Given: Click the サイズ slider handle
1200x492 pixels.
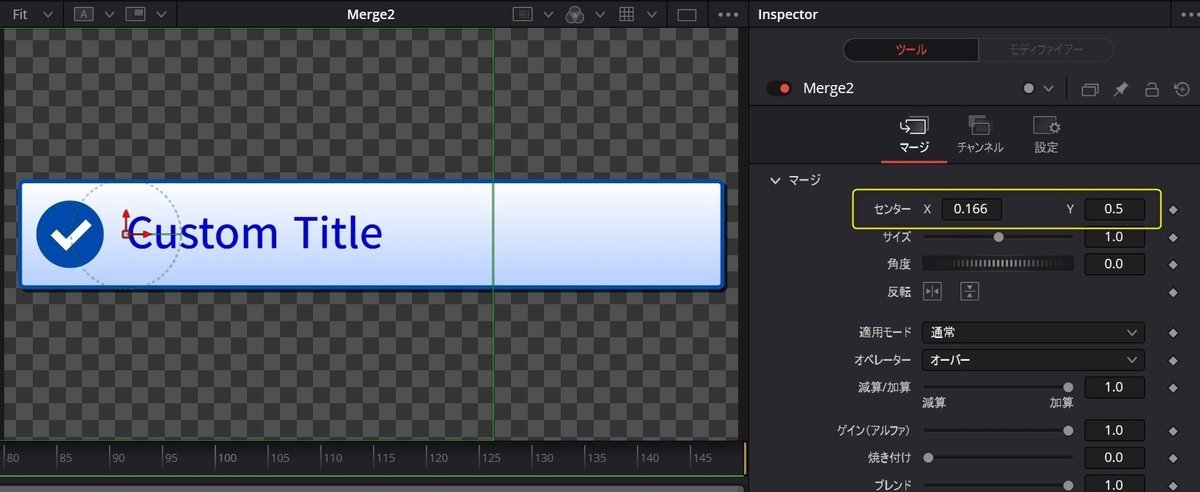Looking at the screenshot, I should coord(998,237).
